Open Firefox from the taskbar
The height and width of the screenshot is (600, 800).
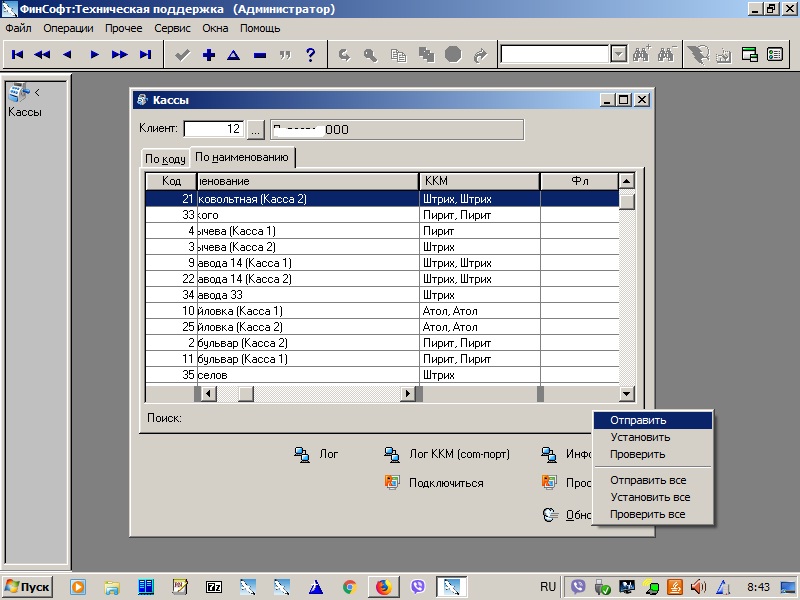click(x=382, y=587)
